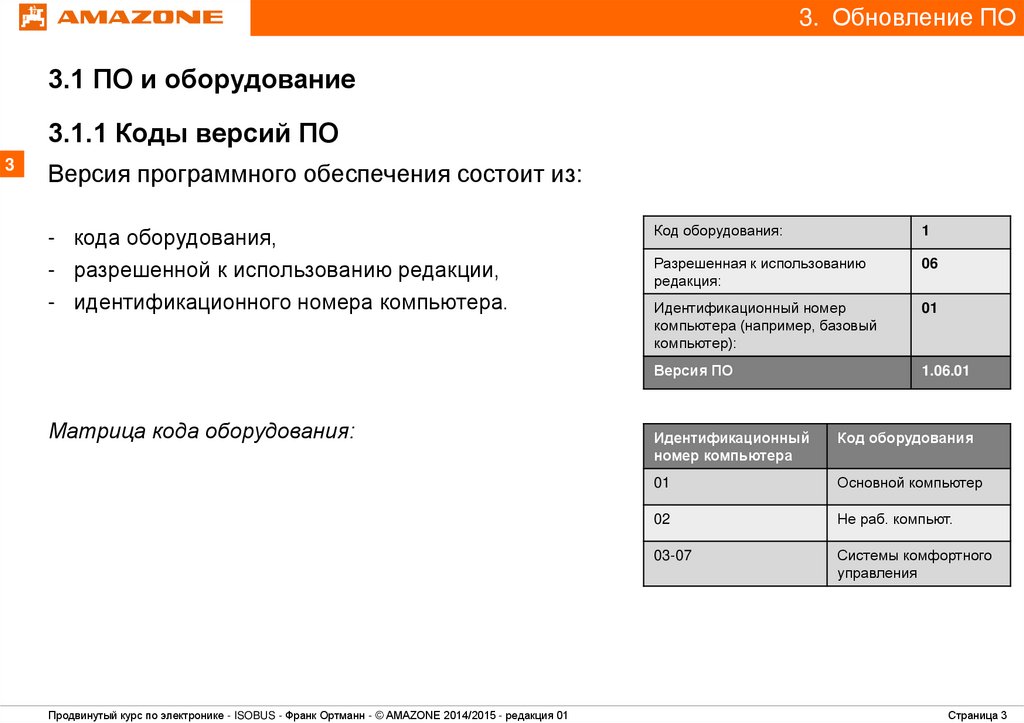The image size is (1024, 723).
Task: Click footer author 'Франк Ортманн'
Action: pyautogui.click(x=325, y=716)
